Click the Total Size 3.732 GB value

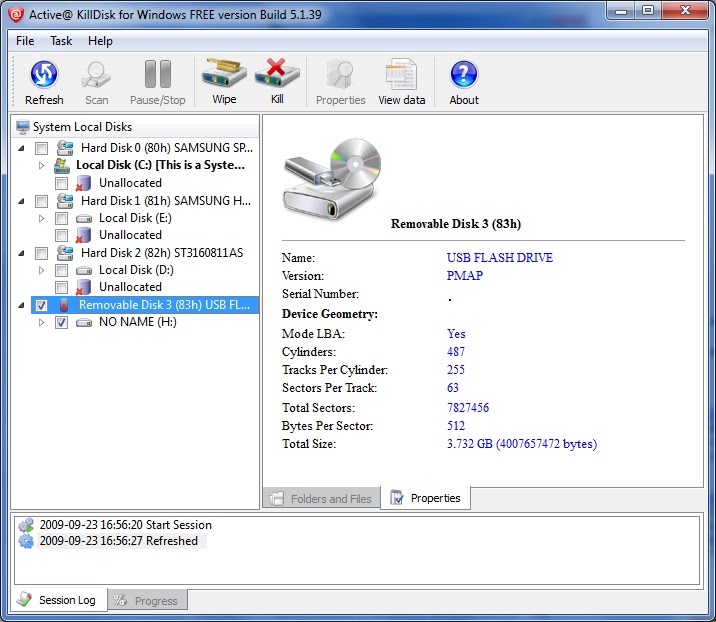point(521,444)
